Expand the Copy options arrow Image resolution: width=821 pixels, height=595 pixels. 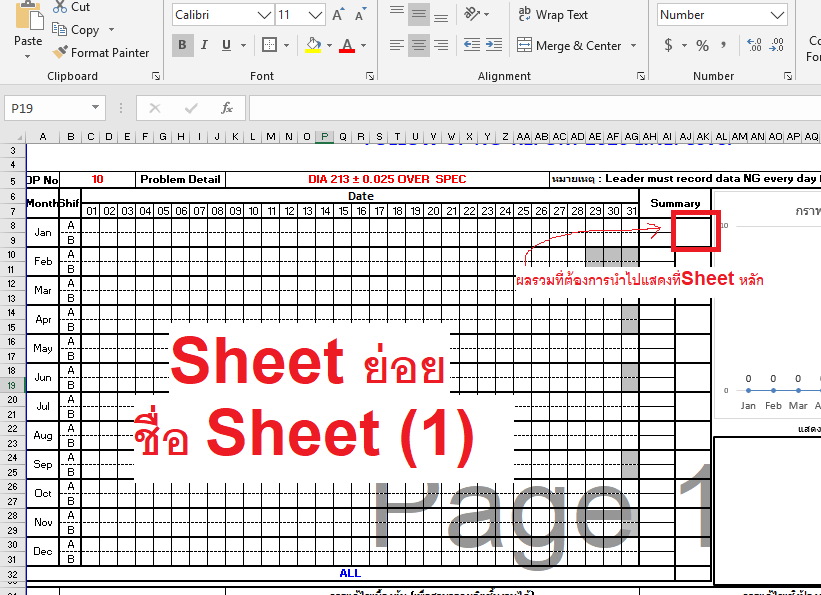pos(111,30)
